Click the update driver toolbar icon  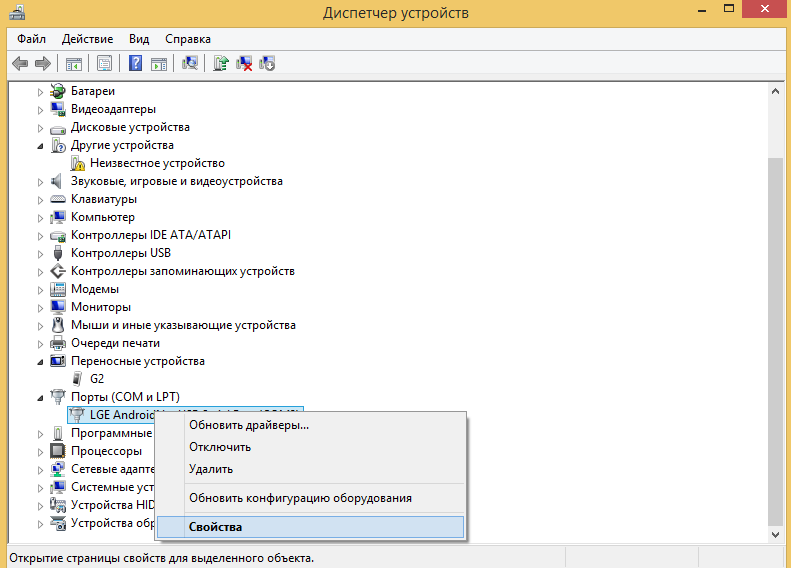coord(221,63)
